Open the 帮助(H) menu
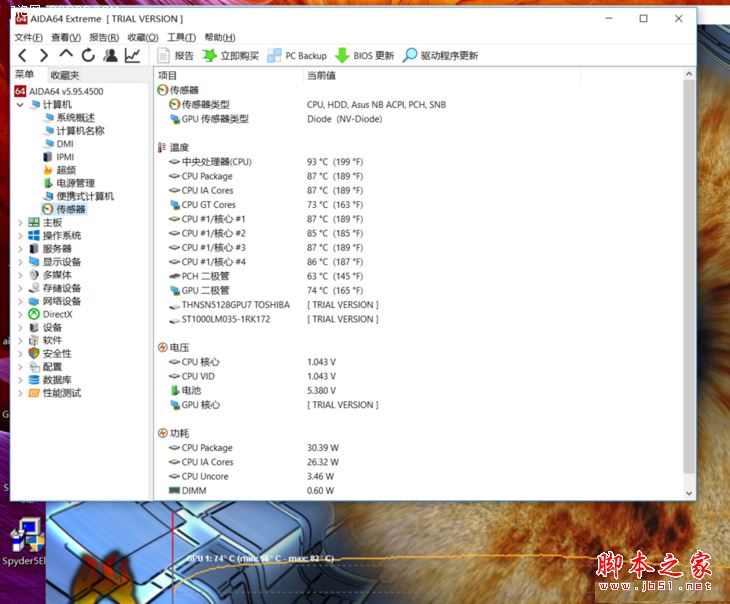This screenshot has height=604, width=730. (x=220, y=37)
